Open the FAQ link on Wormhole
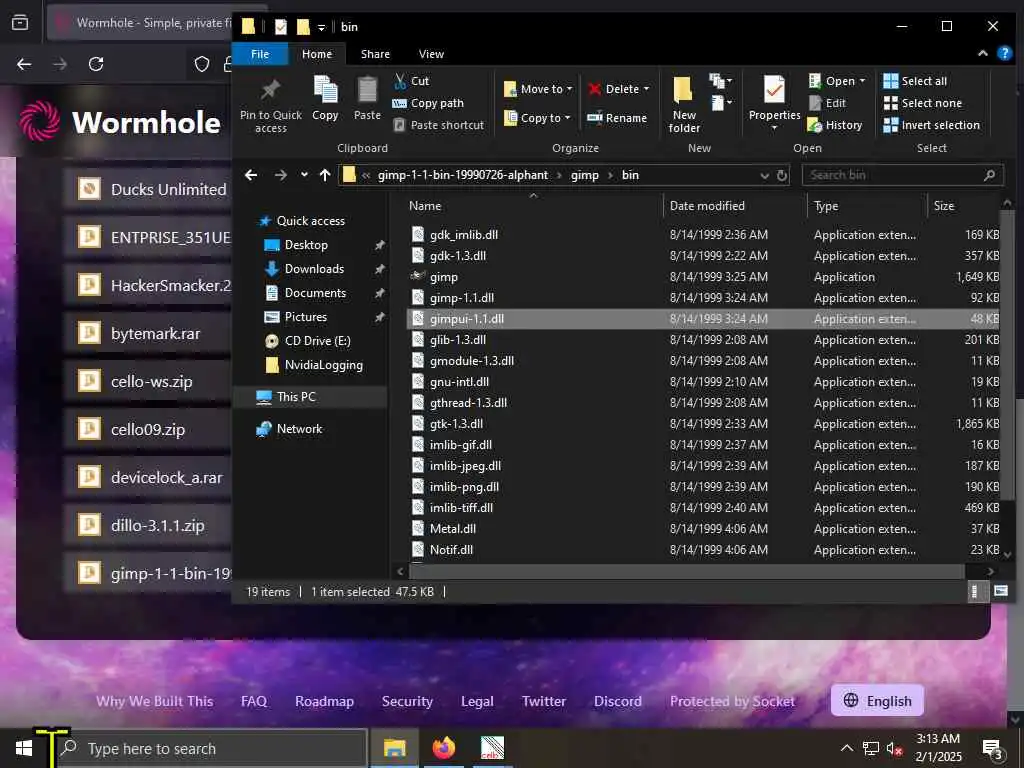 click(253, 701)
